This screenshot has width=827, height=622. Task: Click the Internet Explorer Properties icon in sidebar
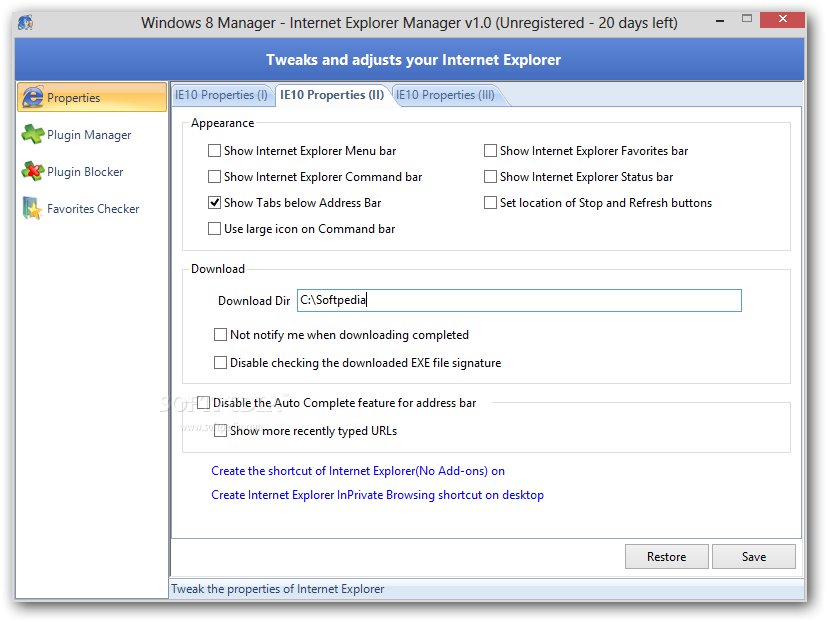tap(33, 97)
